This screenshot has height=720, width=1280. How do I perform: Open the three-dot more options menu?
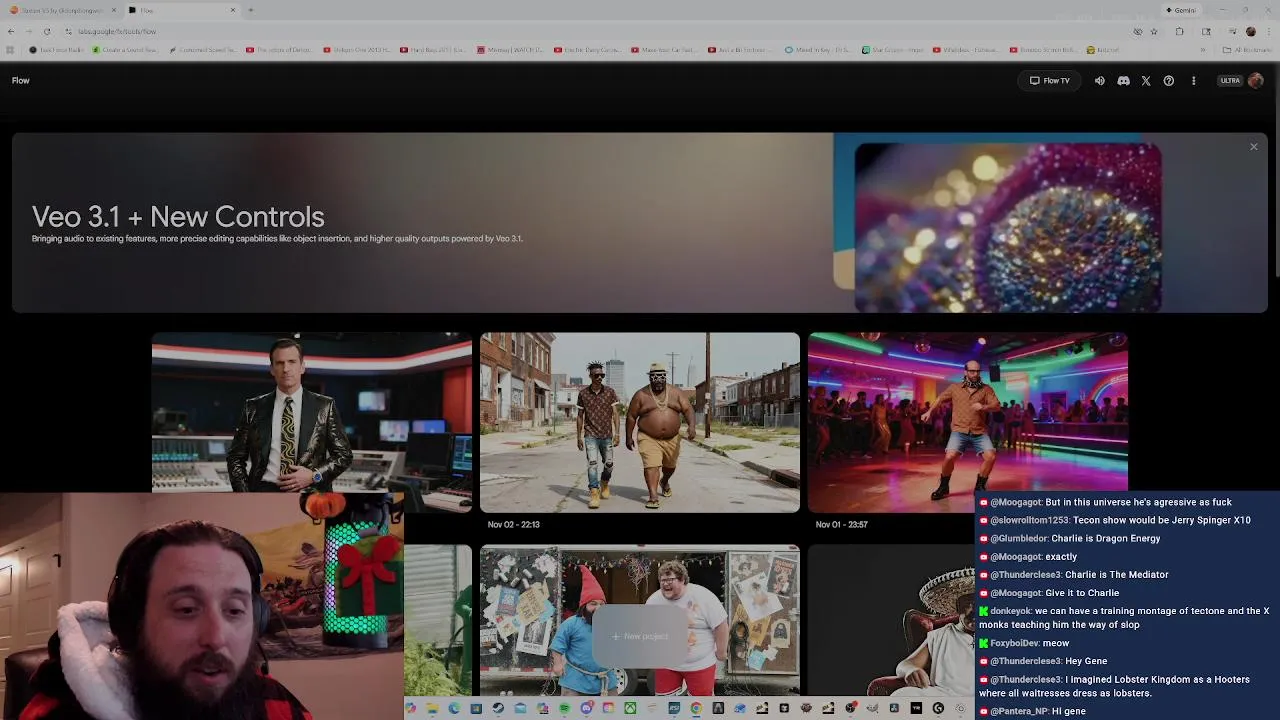(1193, 81)
